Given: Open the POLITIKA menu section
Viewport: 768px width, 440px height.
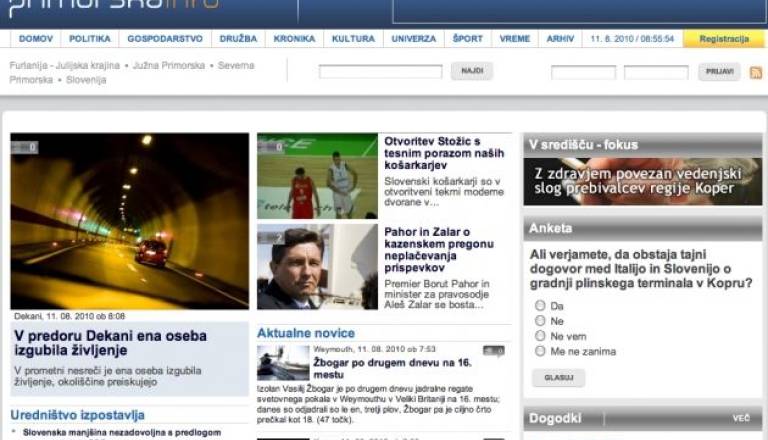Looking at the screenshot, I should [90, 39].
